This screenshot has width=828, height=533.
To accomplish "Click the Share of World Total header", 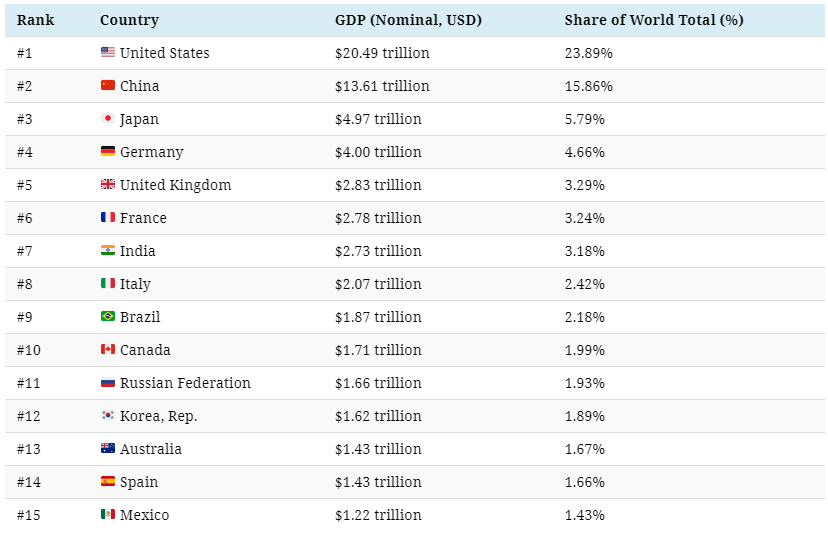I will [x=654, y=20].
